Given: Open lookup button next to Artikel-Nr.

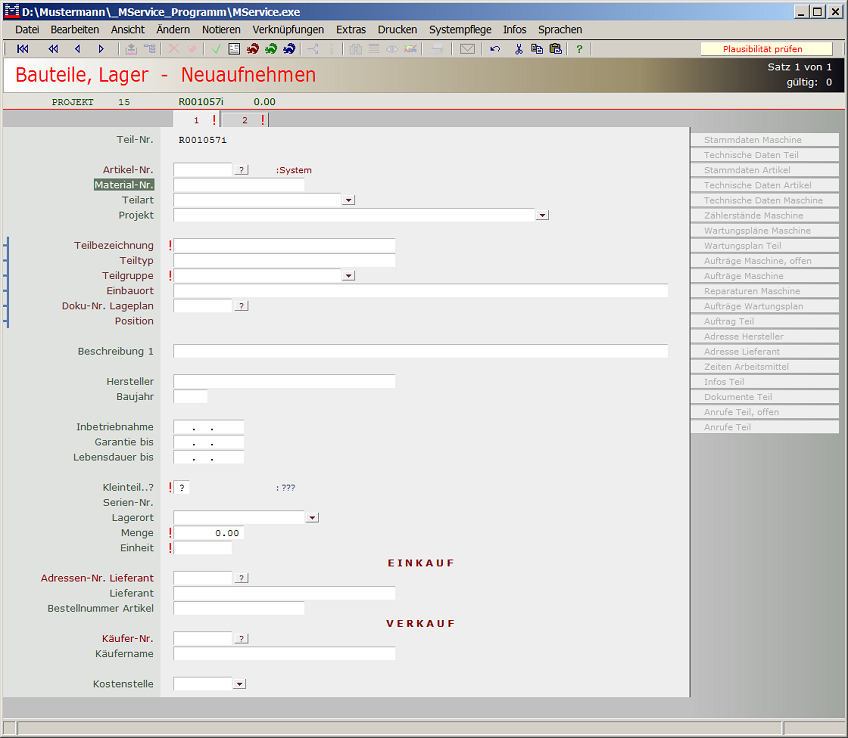Looking at the screenshot, I should [241, 170].
